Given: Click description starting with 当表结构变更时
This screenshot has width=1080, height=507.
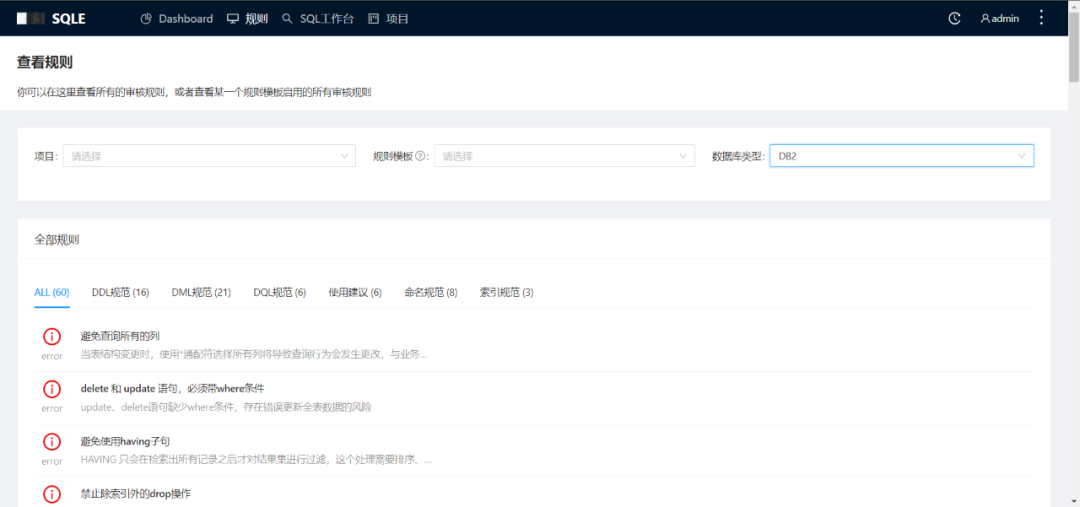Looking at the screenshot, I should pos(253,355).
